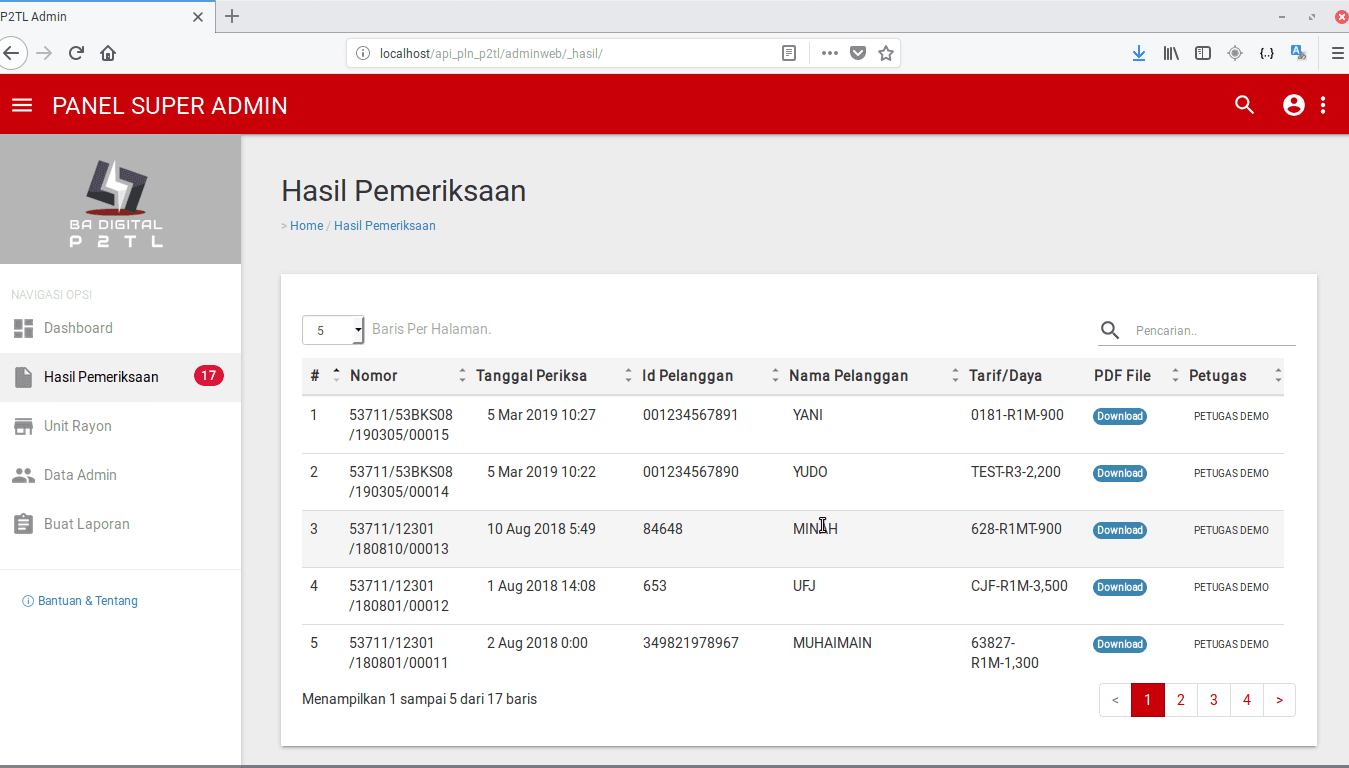Reload the page in browser
The height and width of the screenshot is (768, 1349).
pos(76,53)
